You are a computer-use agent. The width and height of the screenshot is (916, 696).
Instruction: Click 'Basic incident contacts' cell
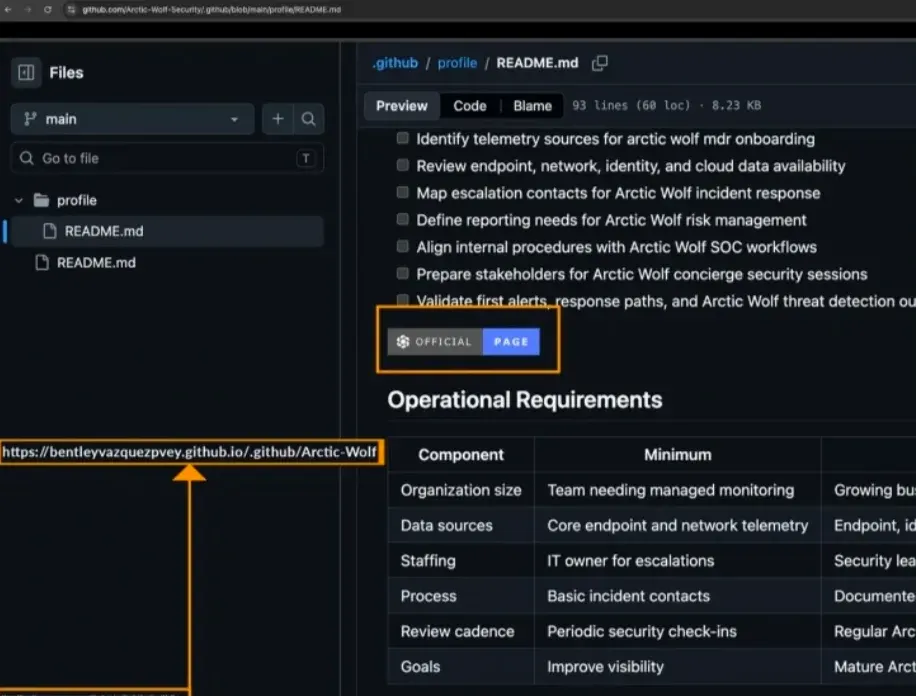pyautogui.click(x=678, y=596)
